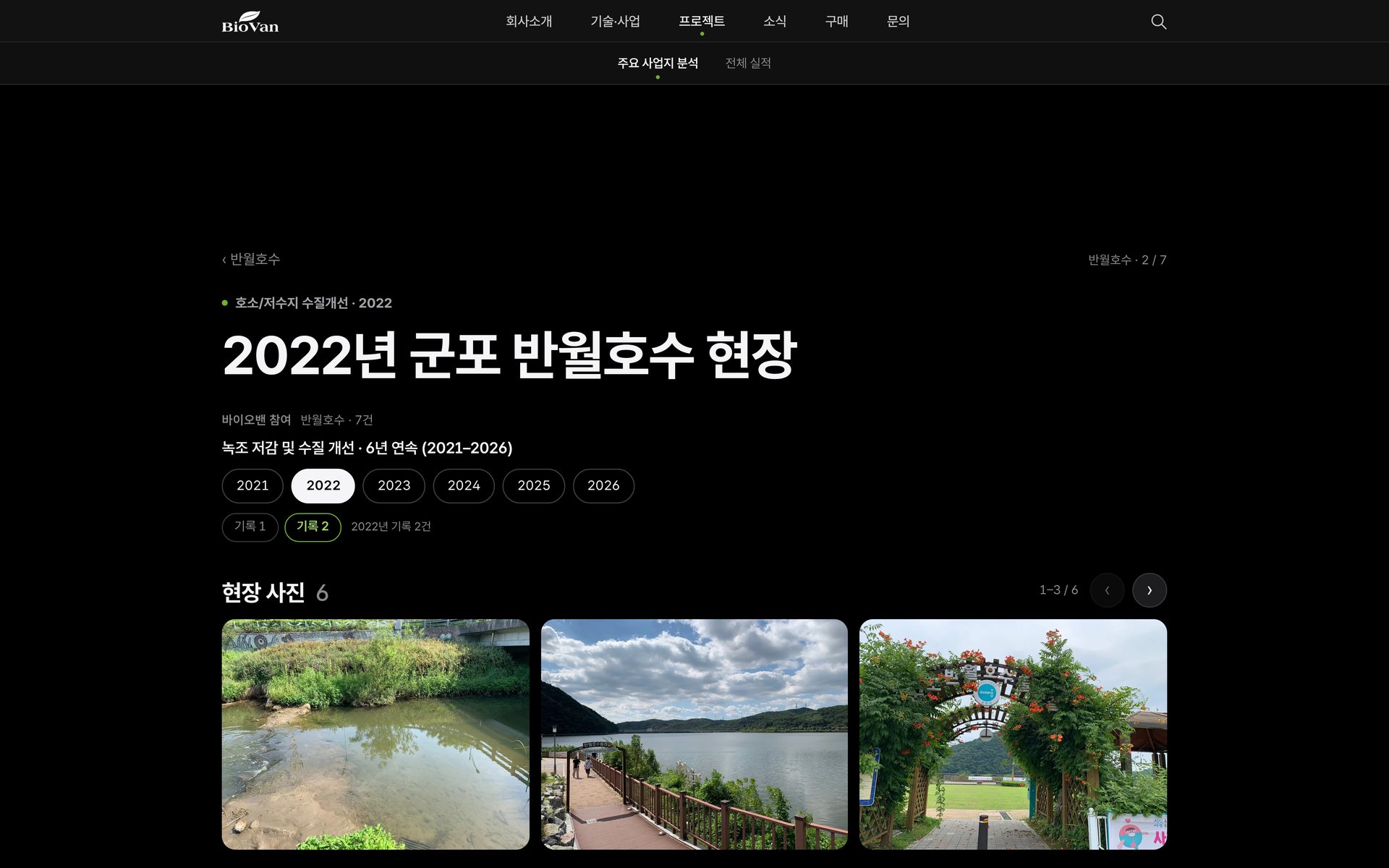Click 호소/저수지 수질개선 · 2022 category label
Image resolution: width=1389 pixels, height=868 pixels.
click(313, 303)
